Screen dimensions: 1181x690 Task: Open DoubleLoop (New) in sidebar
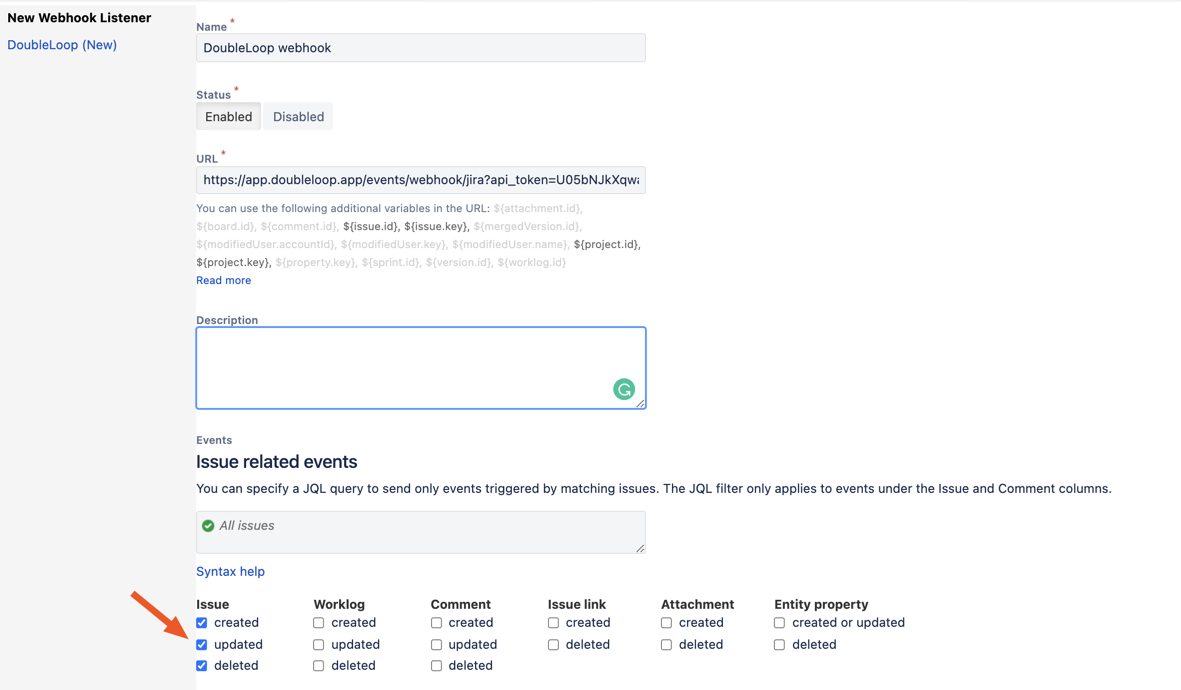click(62, 45)
